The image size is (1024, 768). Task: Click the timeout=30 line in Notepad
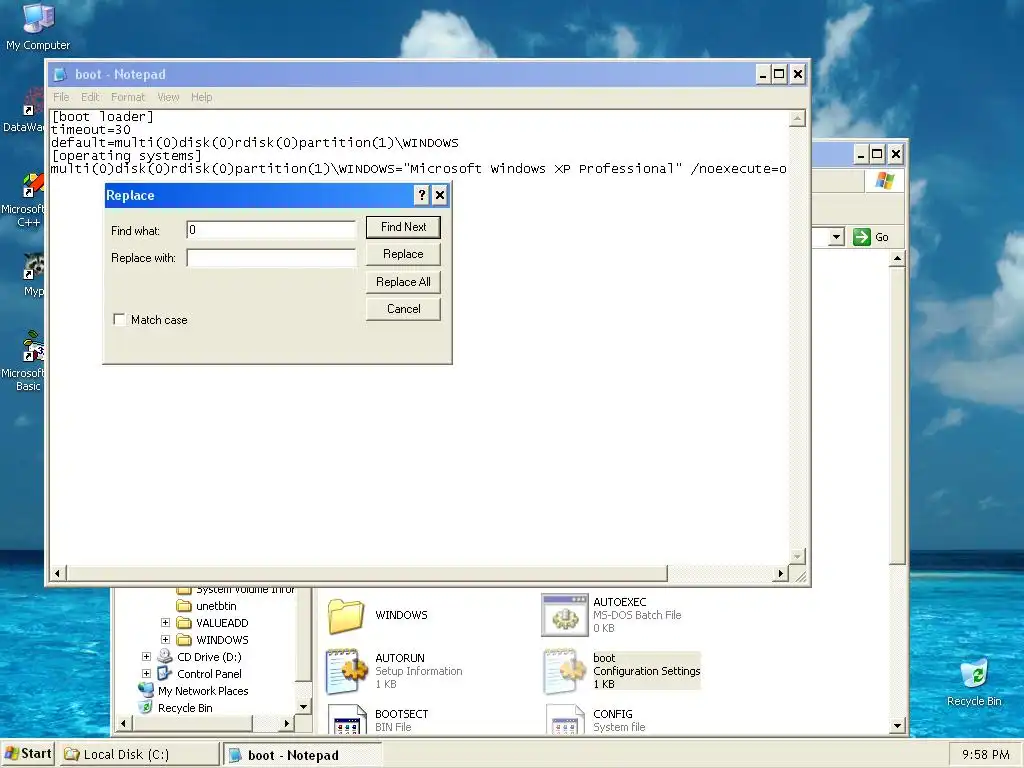point(91,129)
